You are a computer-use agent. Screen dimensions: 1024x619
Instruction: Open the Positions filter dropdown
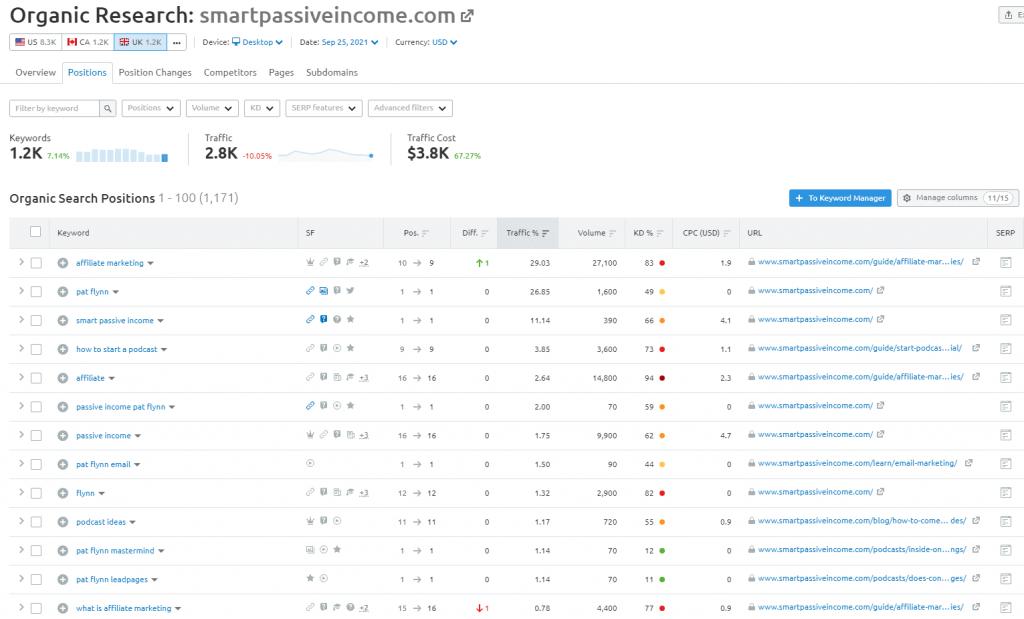pos(151,108)
